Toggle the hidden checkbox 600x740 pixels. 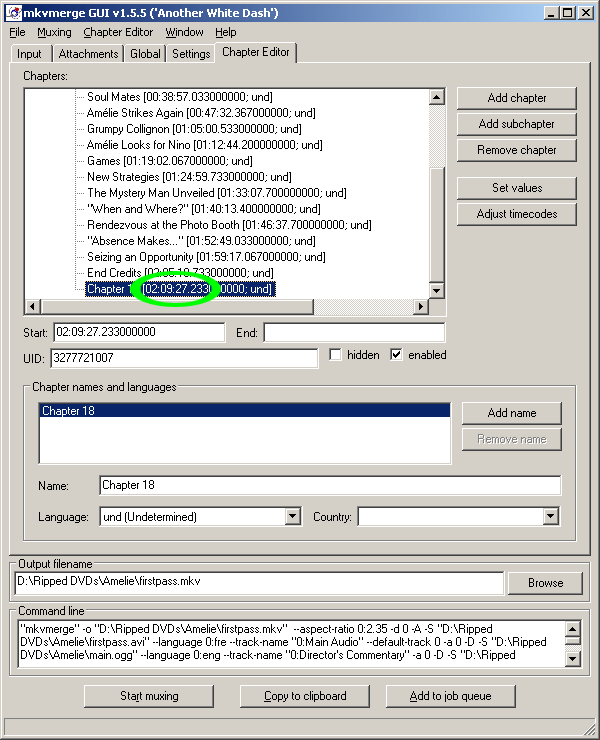(x=335, y=355)
